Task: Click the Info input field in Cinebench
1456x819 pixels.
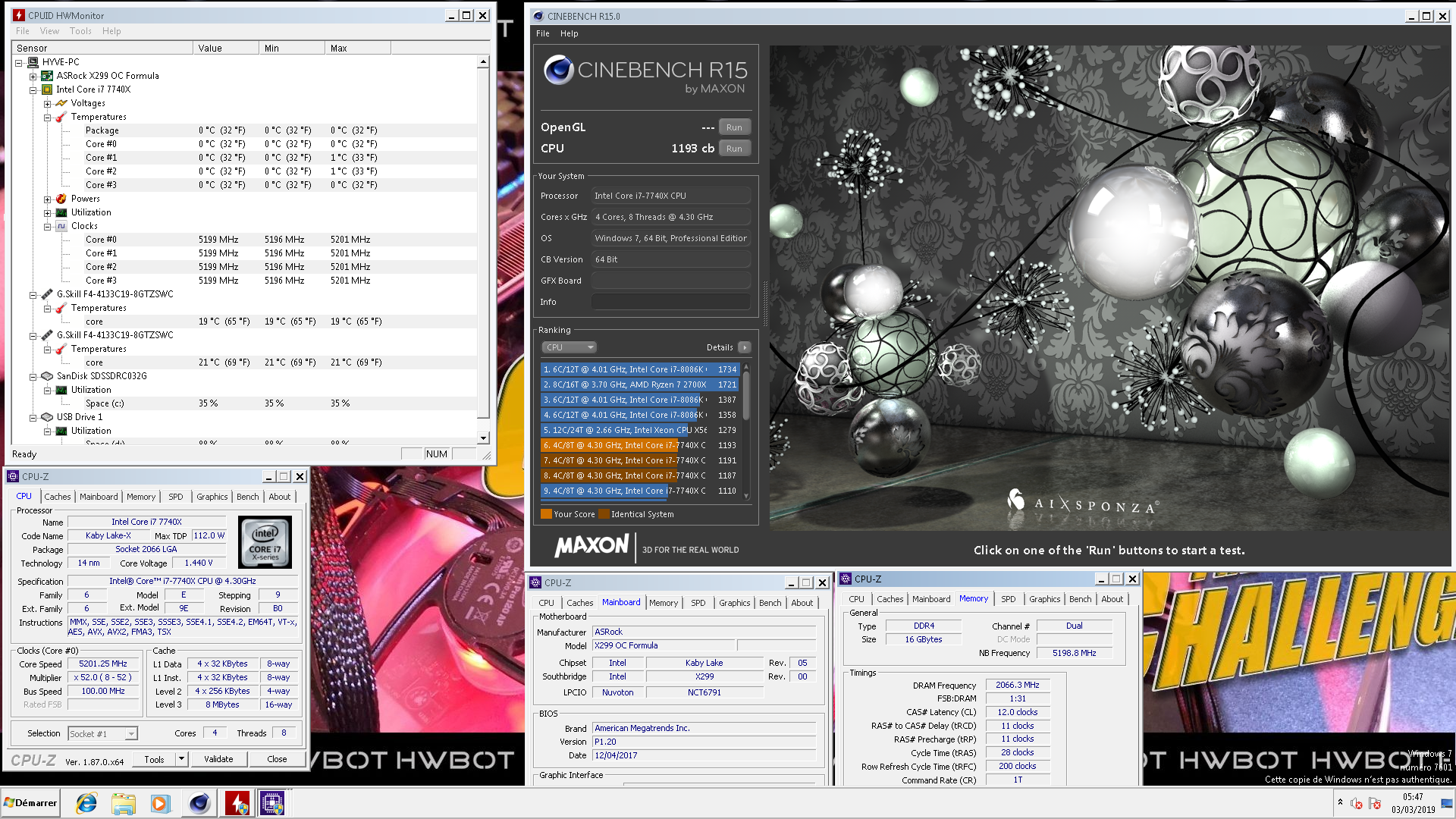Action: [x=670, y=302]
